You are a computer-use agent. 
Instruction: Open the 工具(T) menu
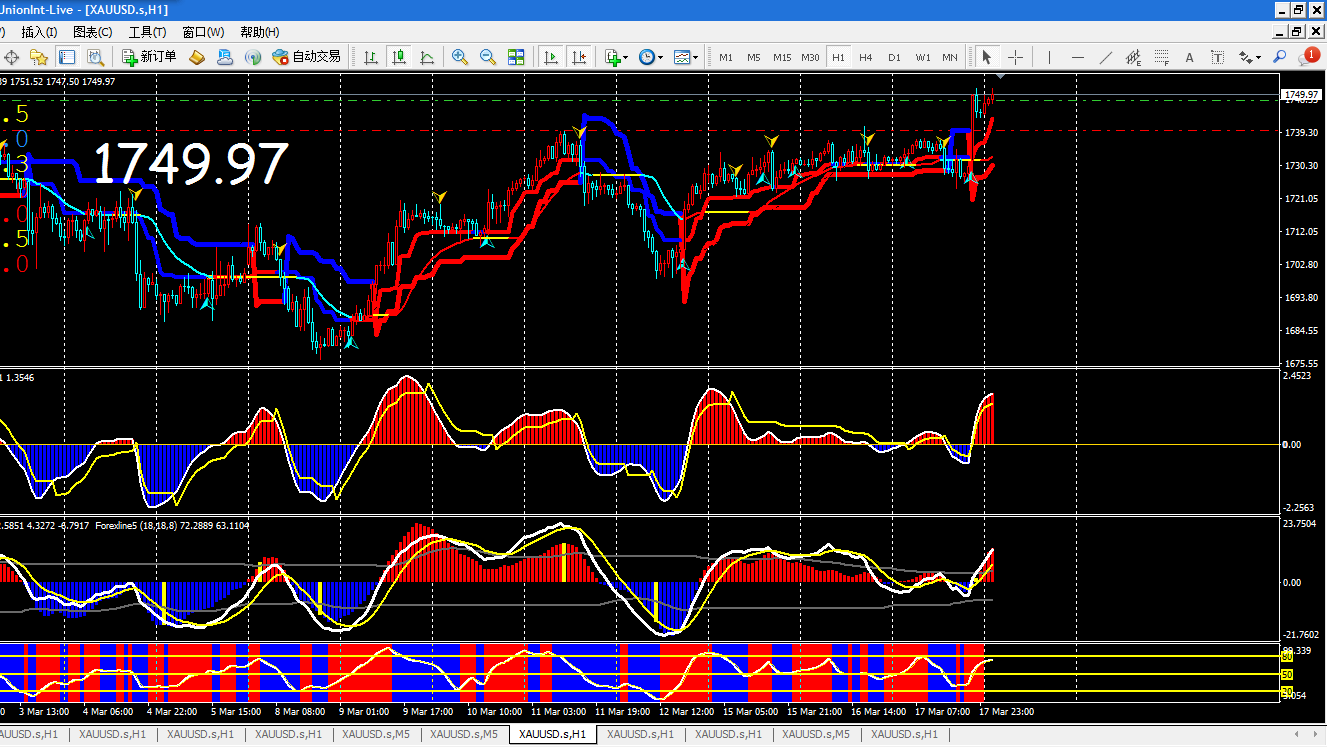tap(147, 32)
